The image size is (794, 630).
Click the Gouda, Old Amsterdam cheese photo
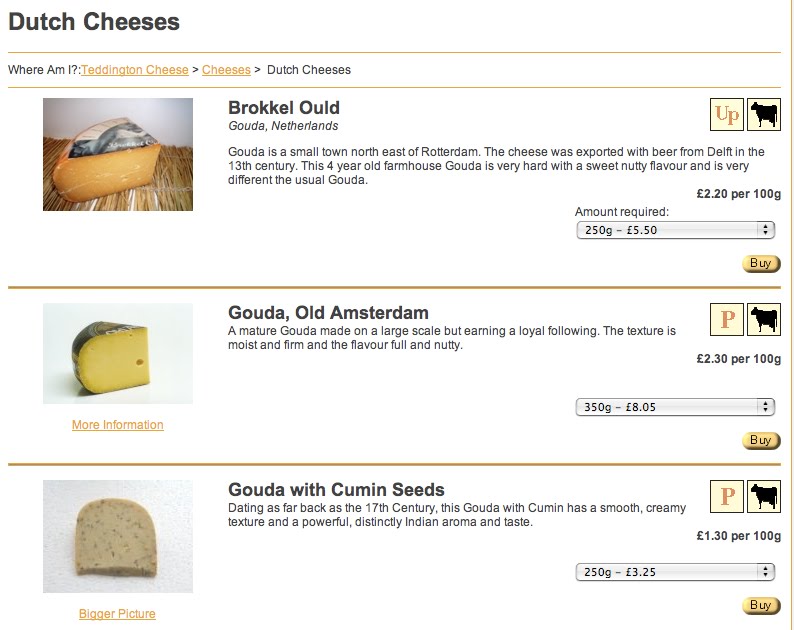pos(118,353)
